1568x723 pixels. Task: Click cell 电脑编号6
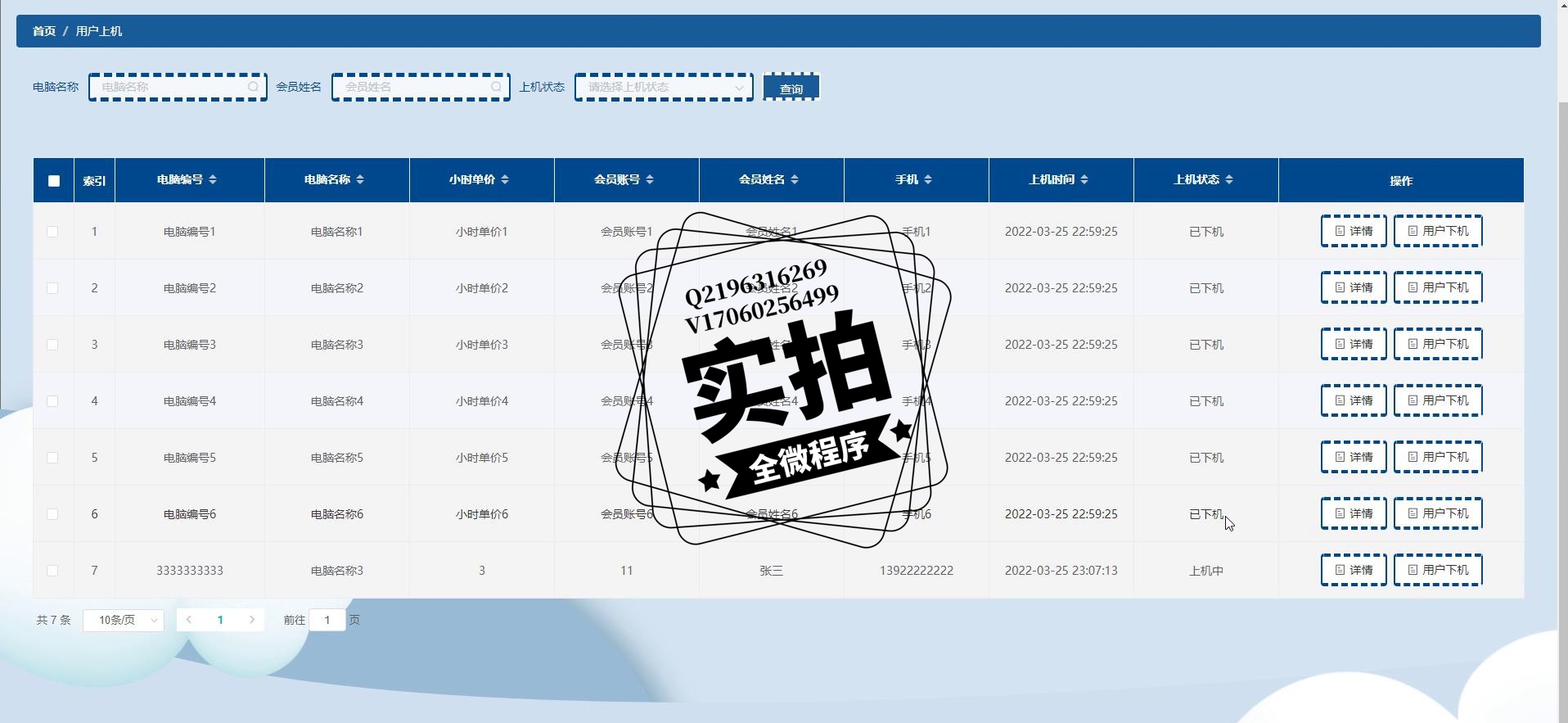[190, 514]
